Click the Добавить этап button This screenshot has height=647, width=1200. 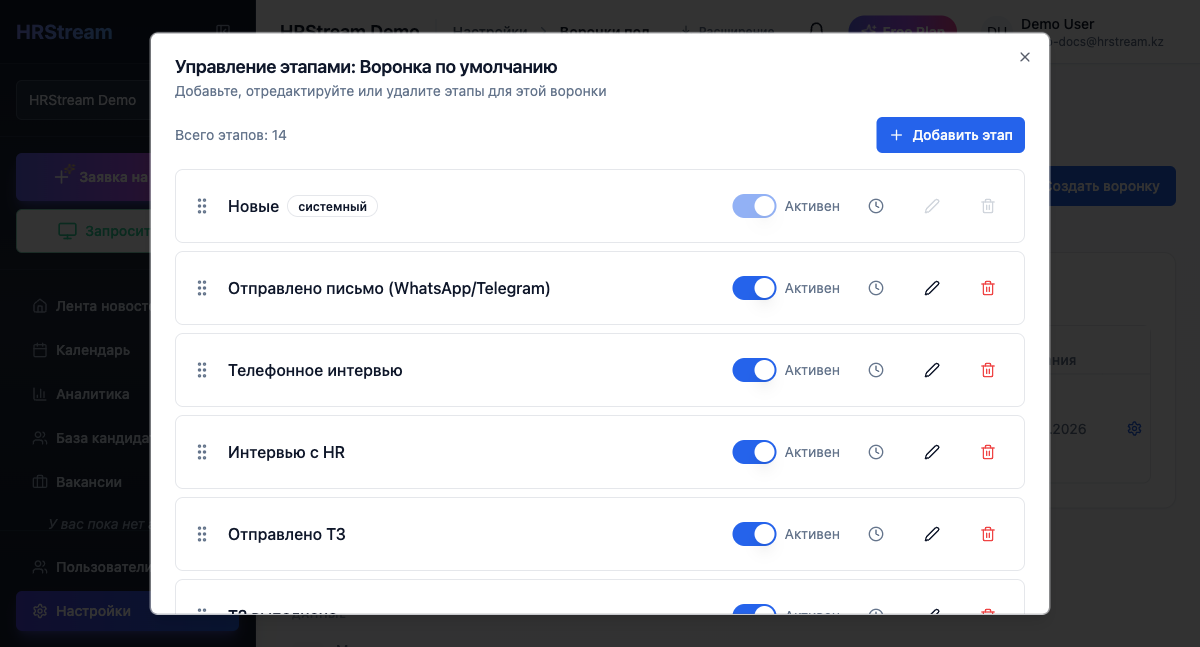point(950,134)
